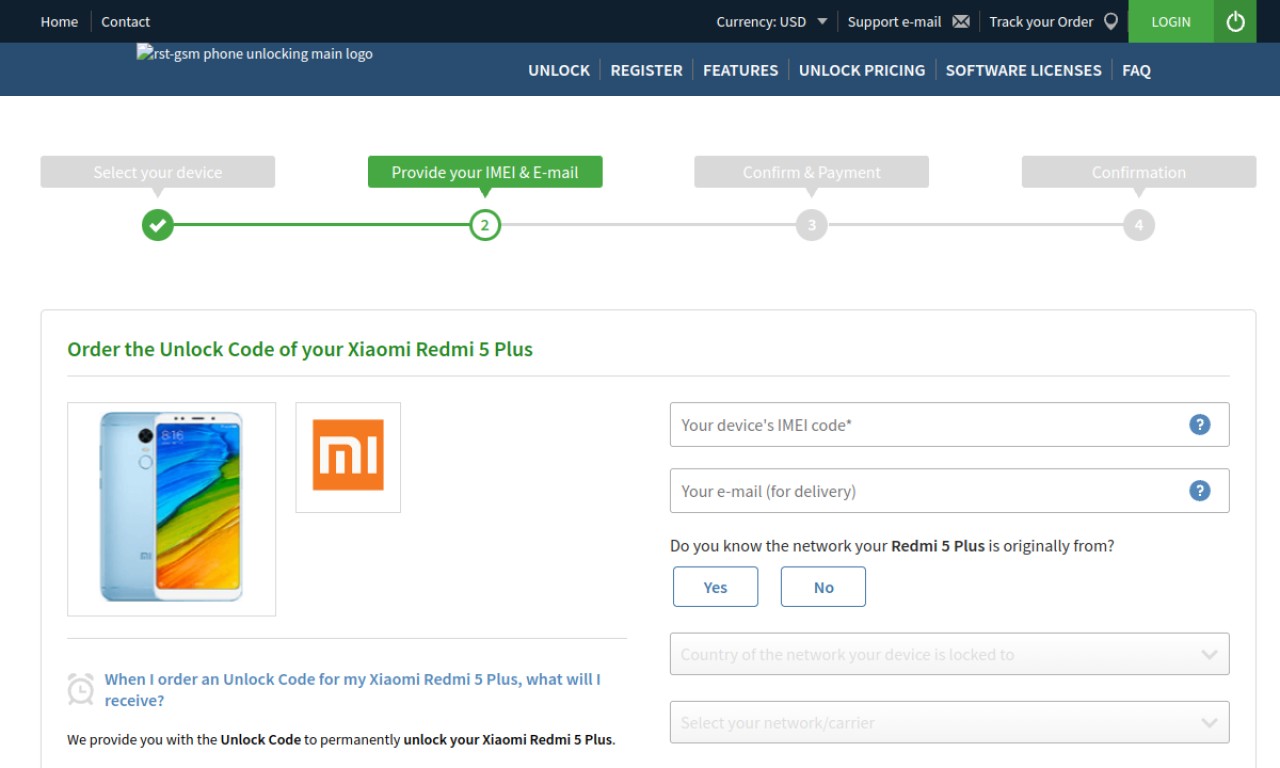Click the 'what will I receive?' question heading
The width and height of the screenshot is (1280, 768).
[x=353, y=689]
